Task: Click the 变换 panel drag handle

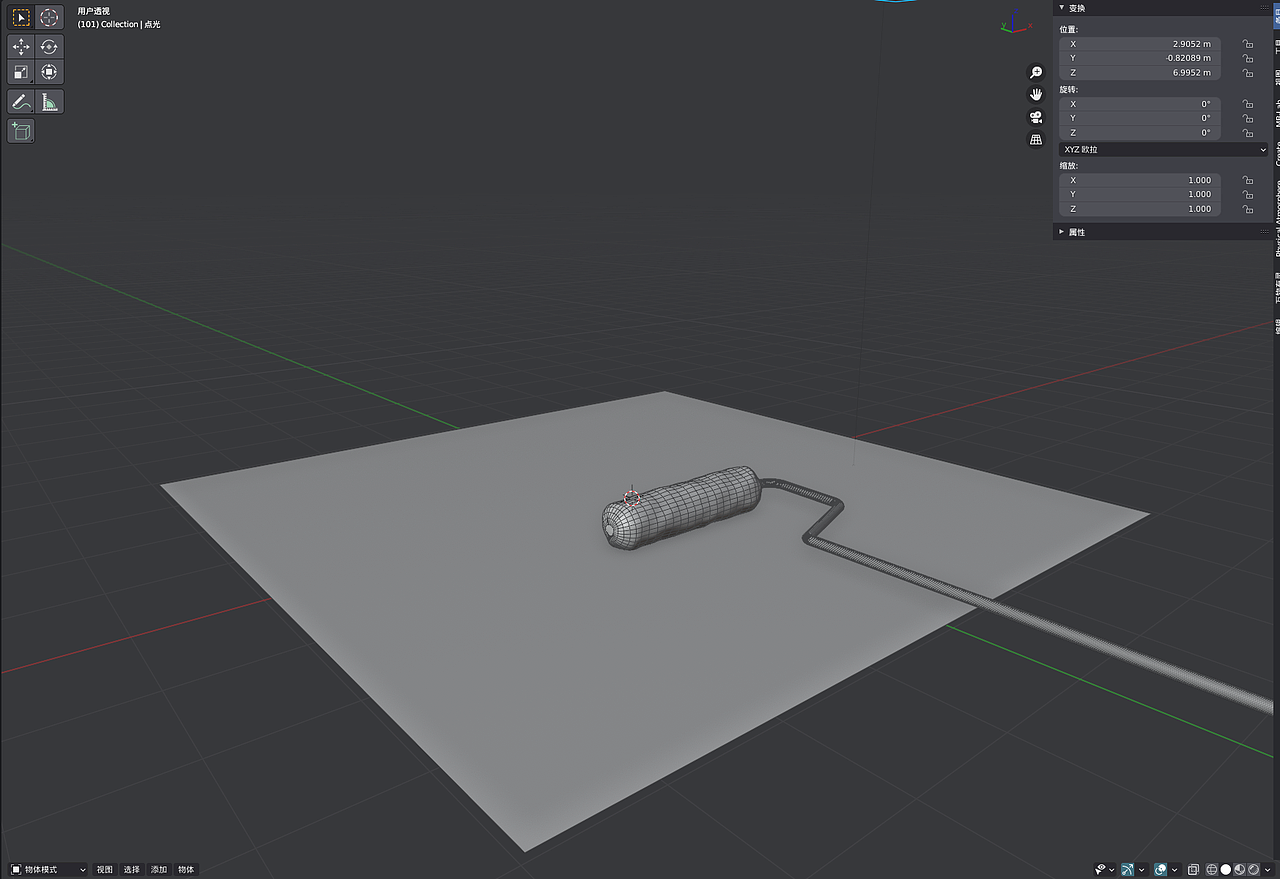Action: pos(1264,8)
